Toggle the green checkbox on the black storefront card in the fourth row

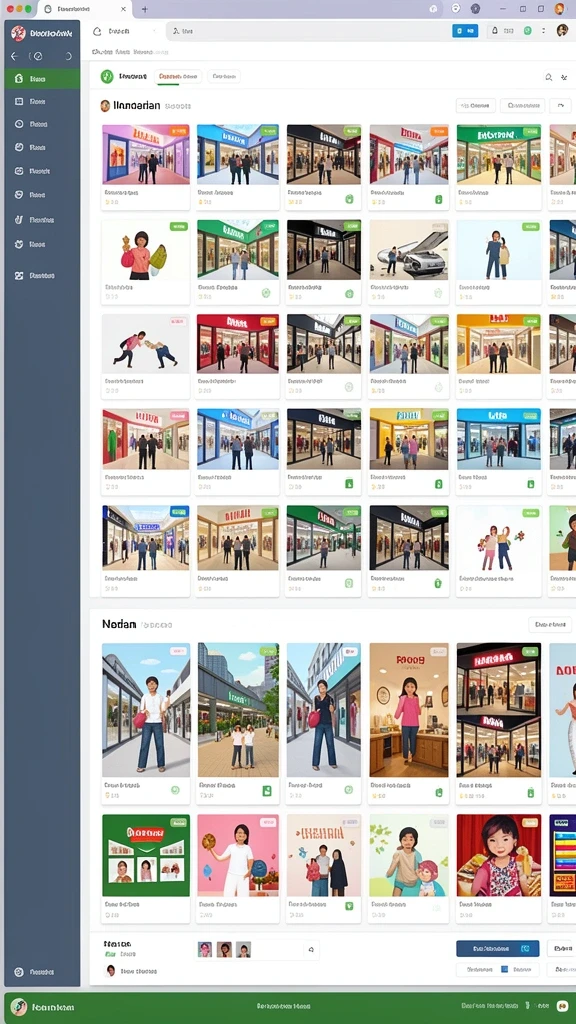click(x=349, y=484)
